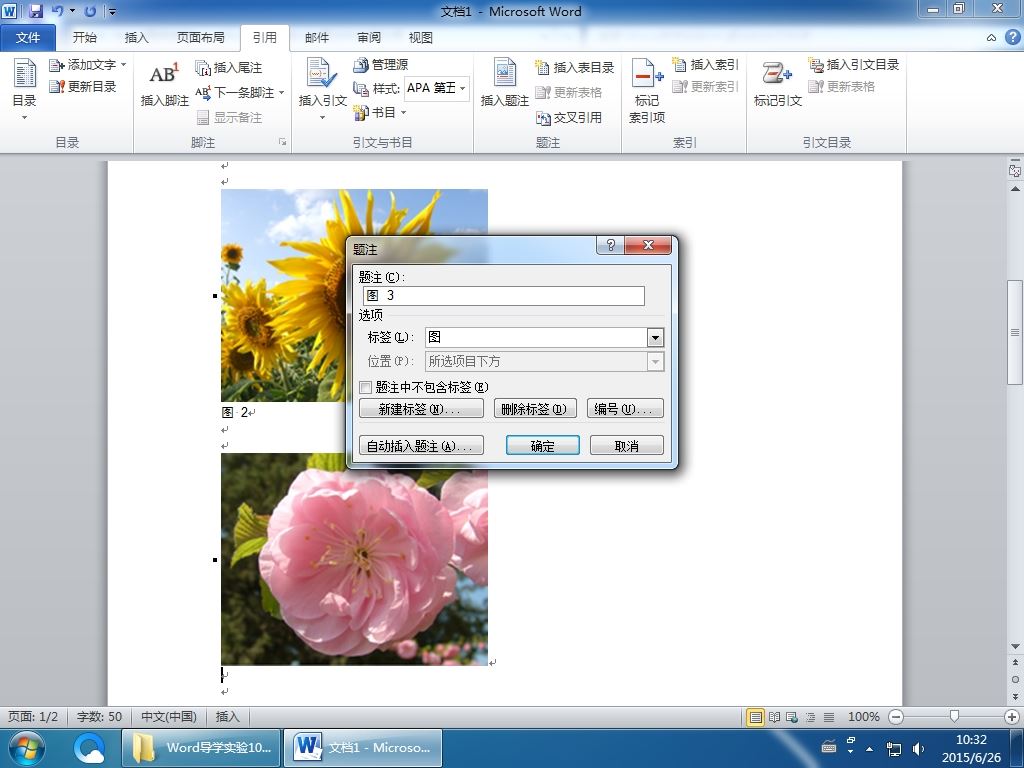Save the document using the toolbar save icon

(x=36, y=11)
